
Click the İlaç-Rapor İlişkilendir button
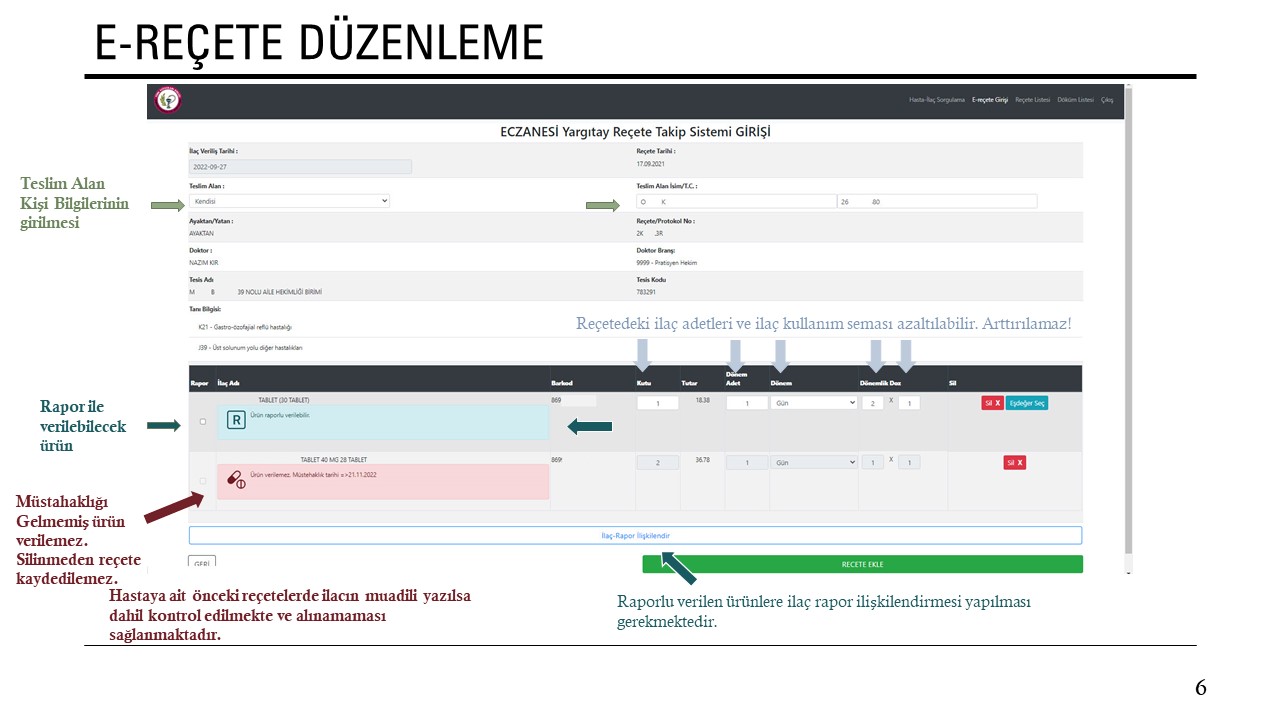635,535
